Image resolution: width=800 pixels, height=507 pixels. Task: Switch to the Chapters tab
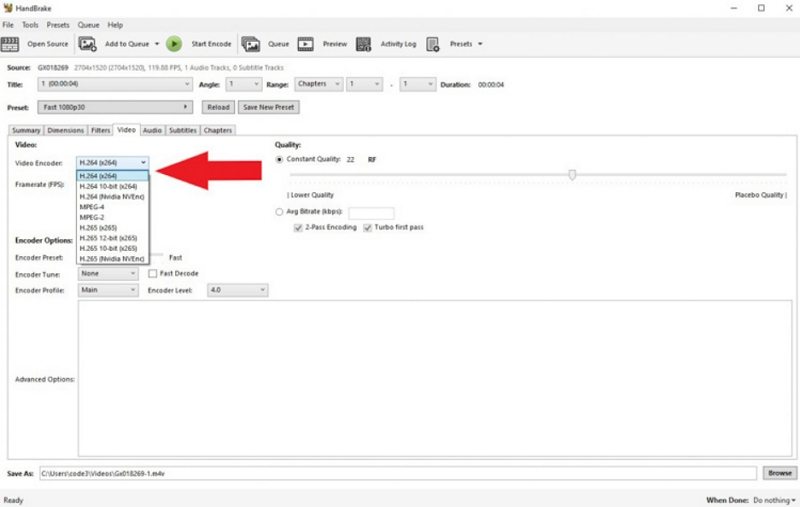click(x=218, y=131)
